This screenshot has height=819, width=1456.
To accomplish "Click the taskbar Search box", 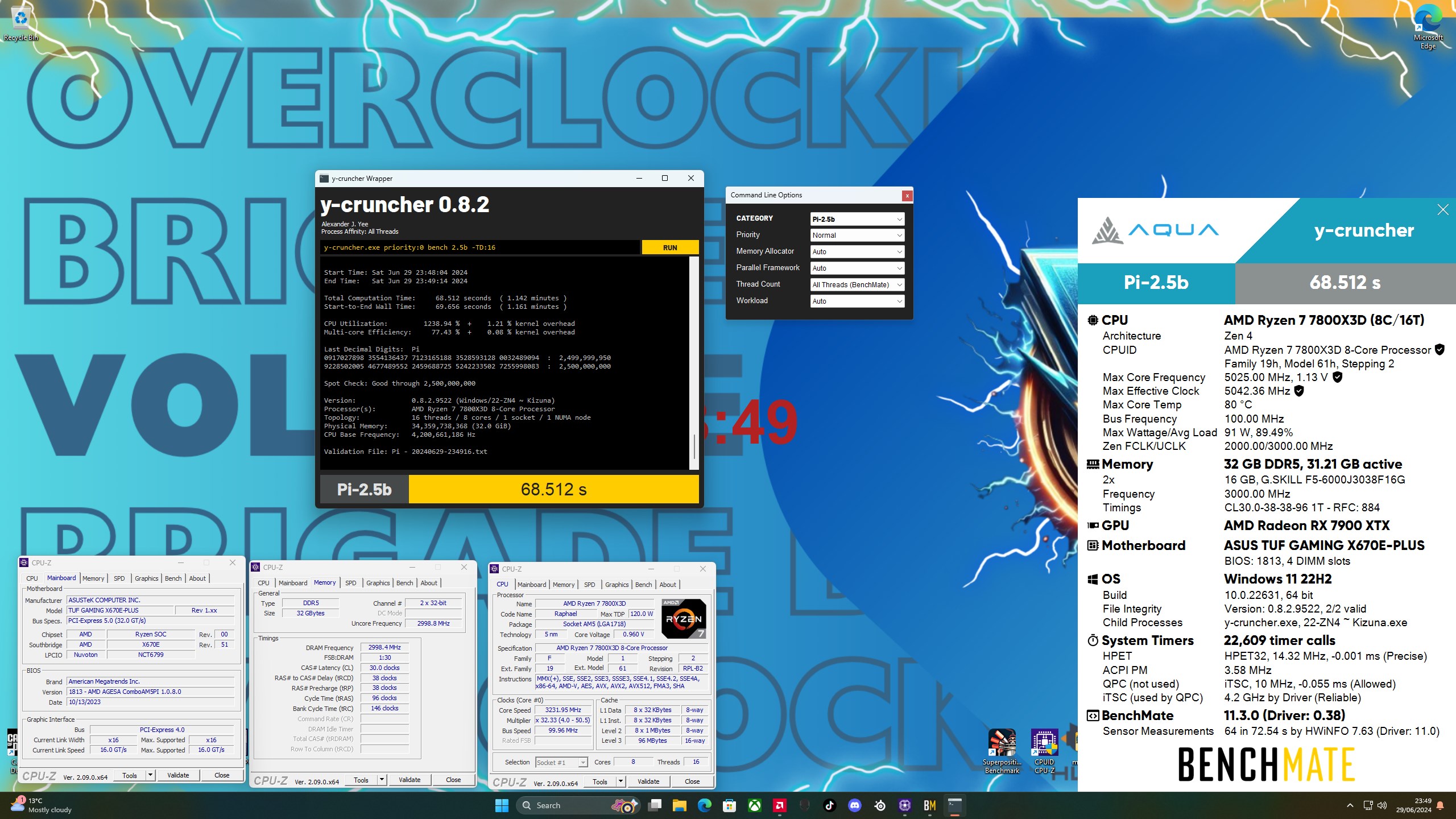I will [x=578, y=805].
